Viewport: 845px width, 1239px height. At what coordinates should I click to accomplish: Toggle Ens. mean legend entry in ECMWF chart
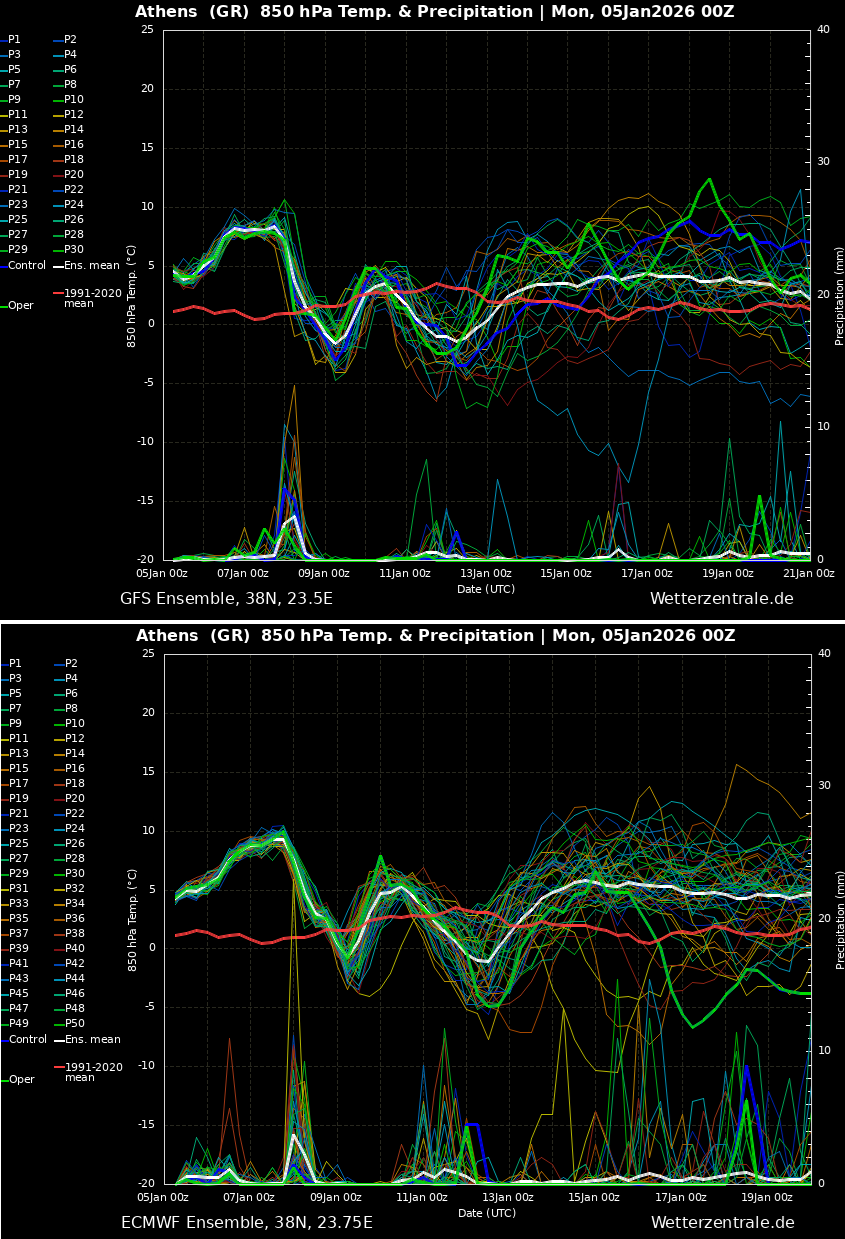point(92,1040)
